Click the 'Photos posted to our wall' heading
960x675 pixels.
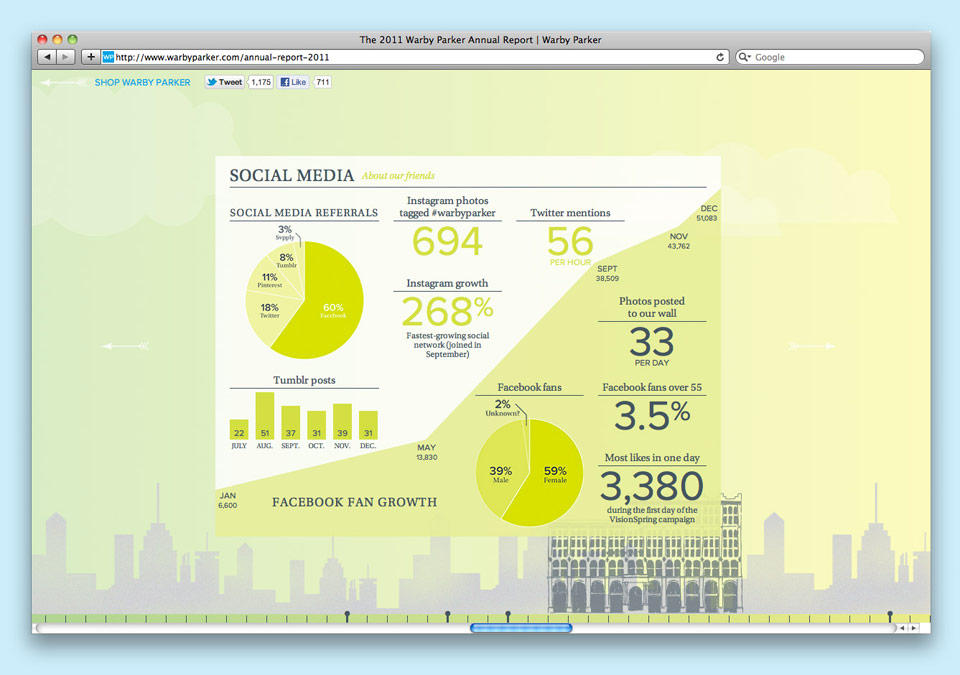(652, 307)
